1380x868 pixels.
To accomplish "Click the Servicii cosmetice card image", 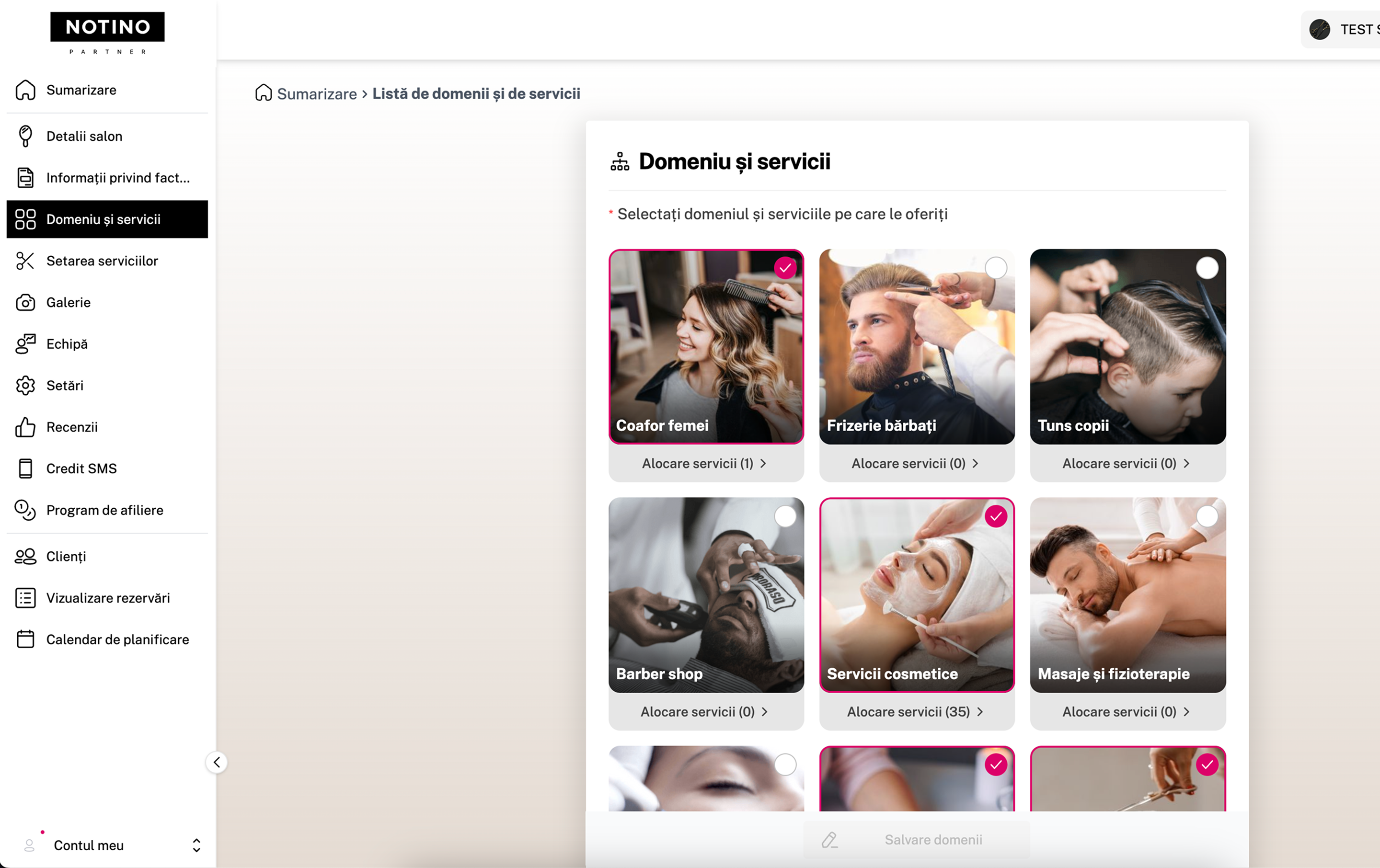I will [917, 594].
